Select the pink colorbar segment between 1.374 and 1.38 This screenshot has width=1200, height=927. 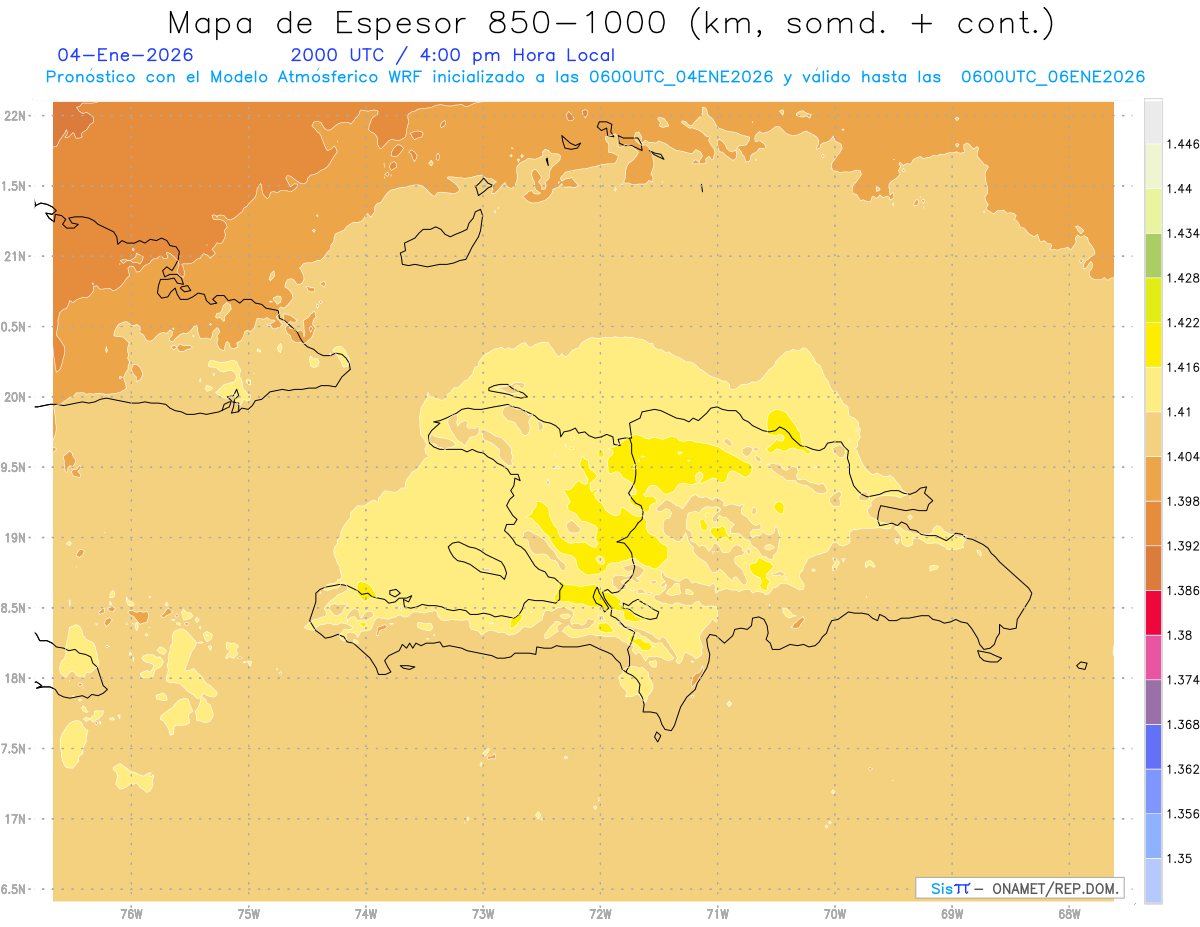(1153, 657)
